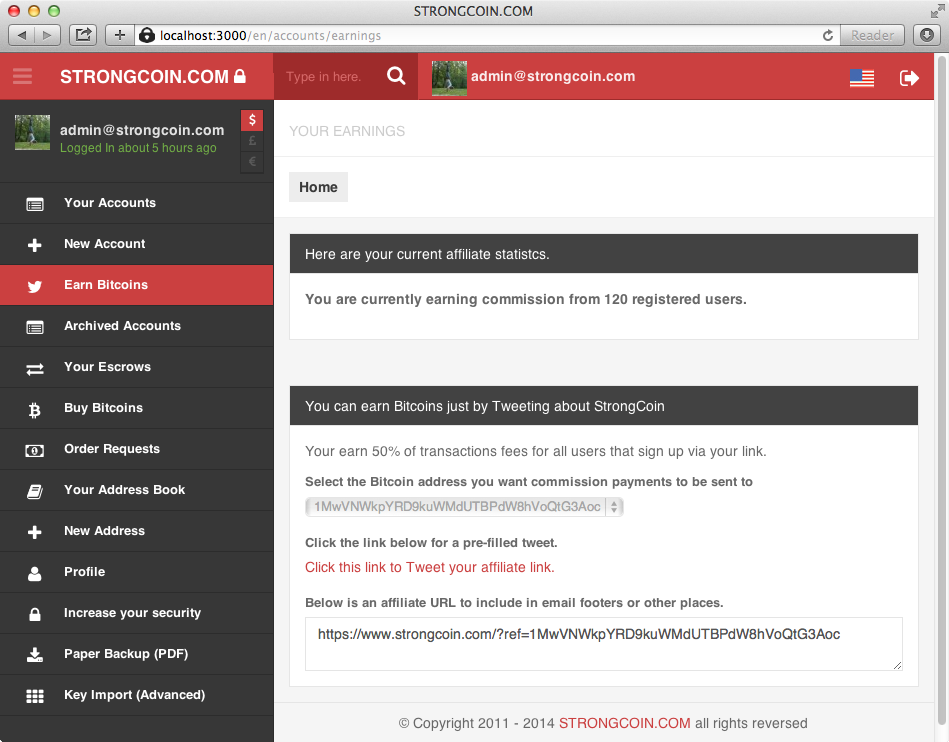The image size is (949, 742).
Task: Switch currency to pound
Action: [x=252, y=141]
